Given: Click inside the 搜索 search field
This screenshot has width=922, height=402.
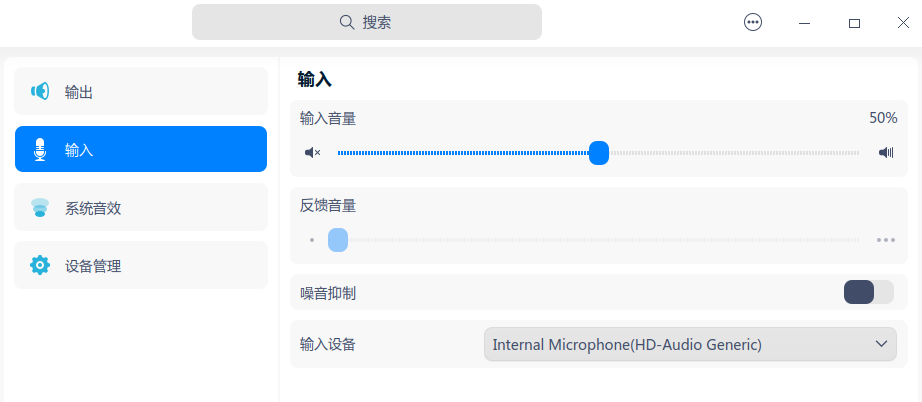Looking at the screenshot, I should [x=367, y=22].
